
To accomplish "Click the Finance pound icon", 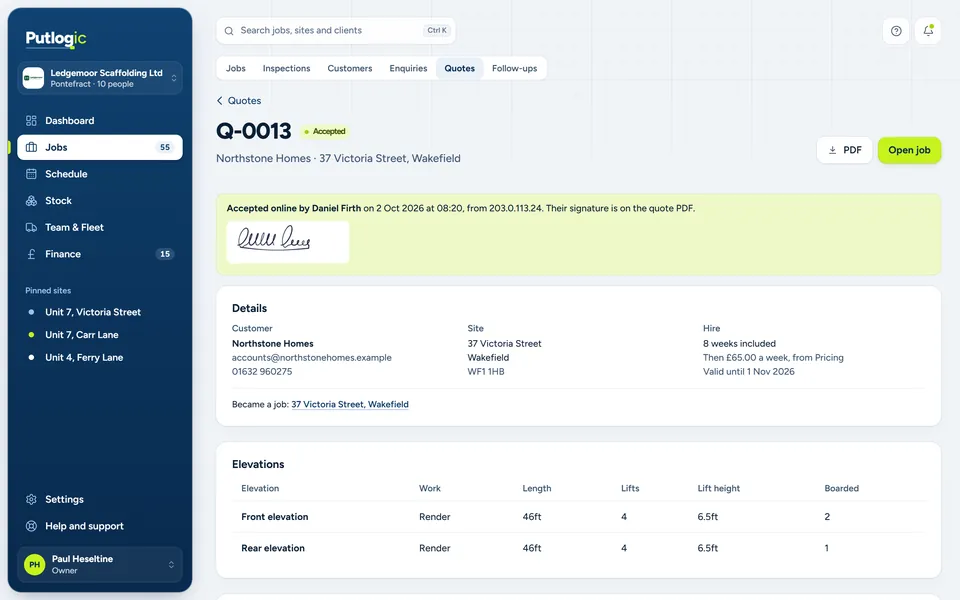I will point(31,254).
